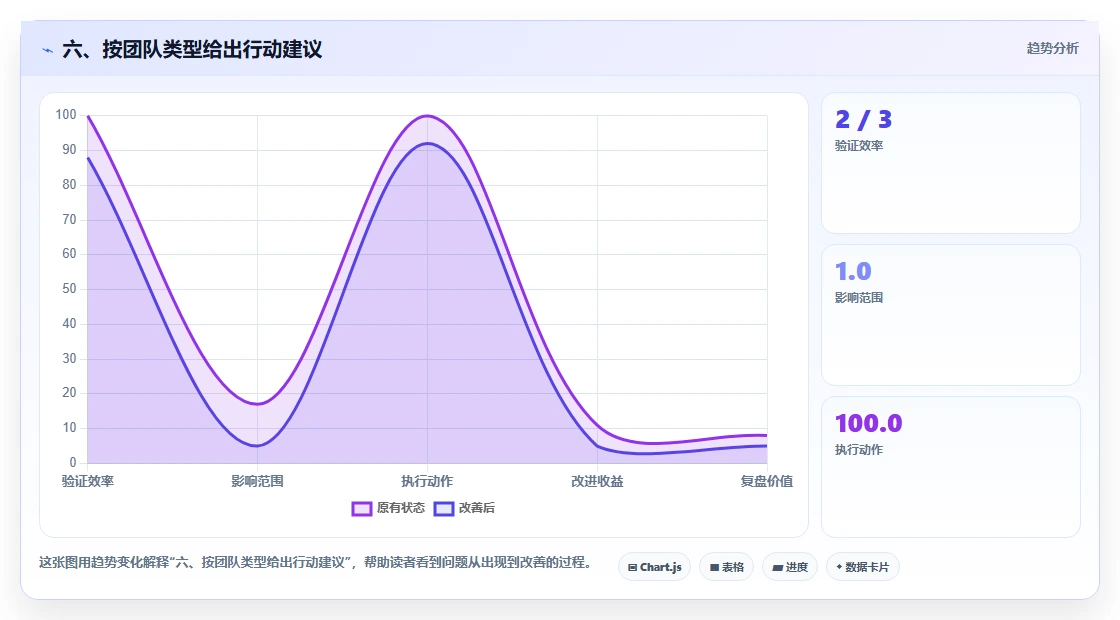
Task: Click the 验证效率 x-axis label
Action: [x=88, y=481]
